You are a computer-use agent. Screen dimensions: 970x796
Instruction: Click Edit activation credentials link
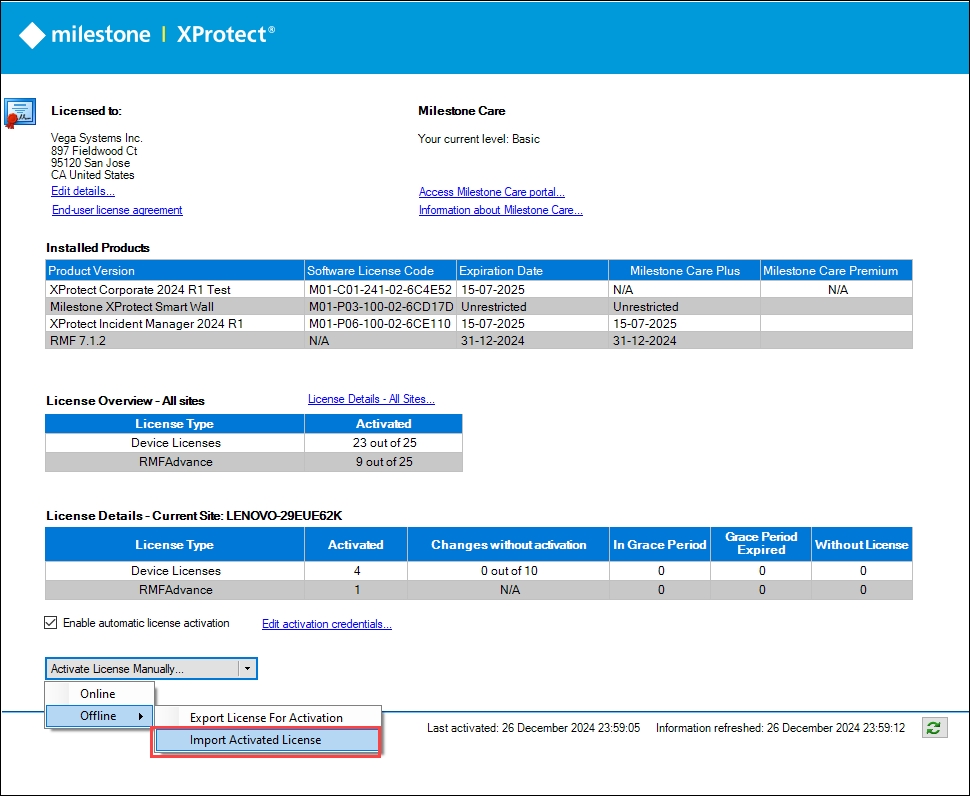click(x=326, y=624)
